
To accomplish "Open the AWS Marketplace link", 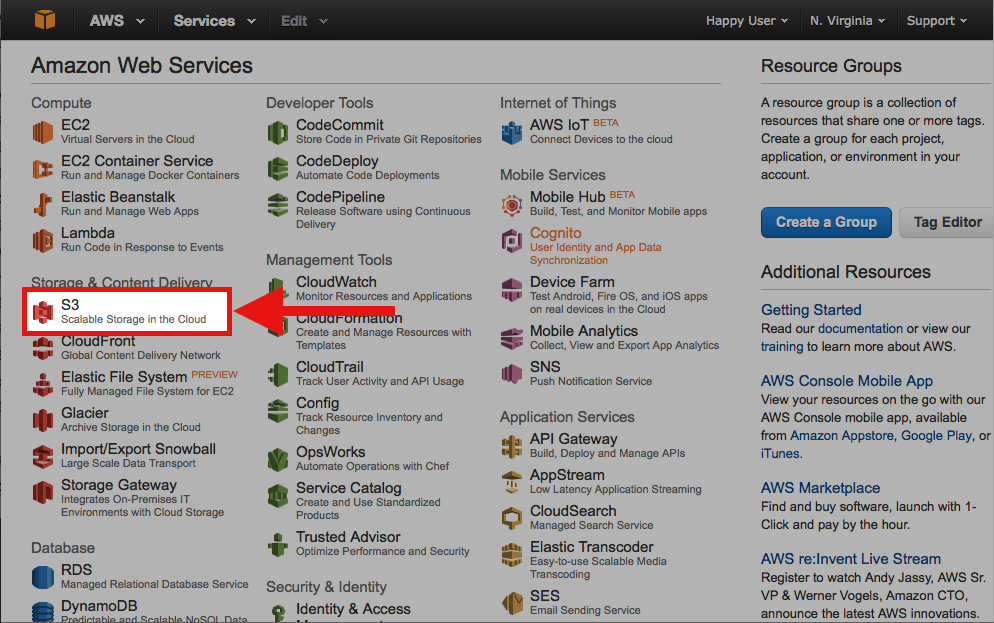I will coord(820,488).
